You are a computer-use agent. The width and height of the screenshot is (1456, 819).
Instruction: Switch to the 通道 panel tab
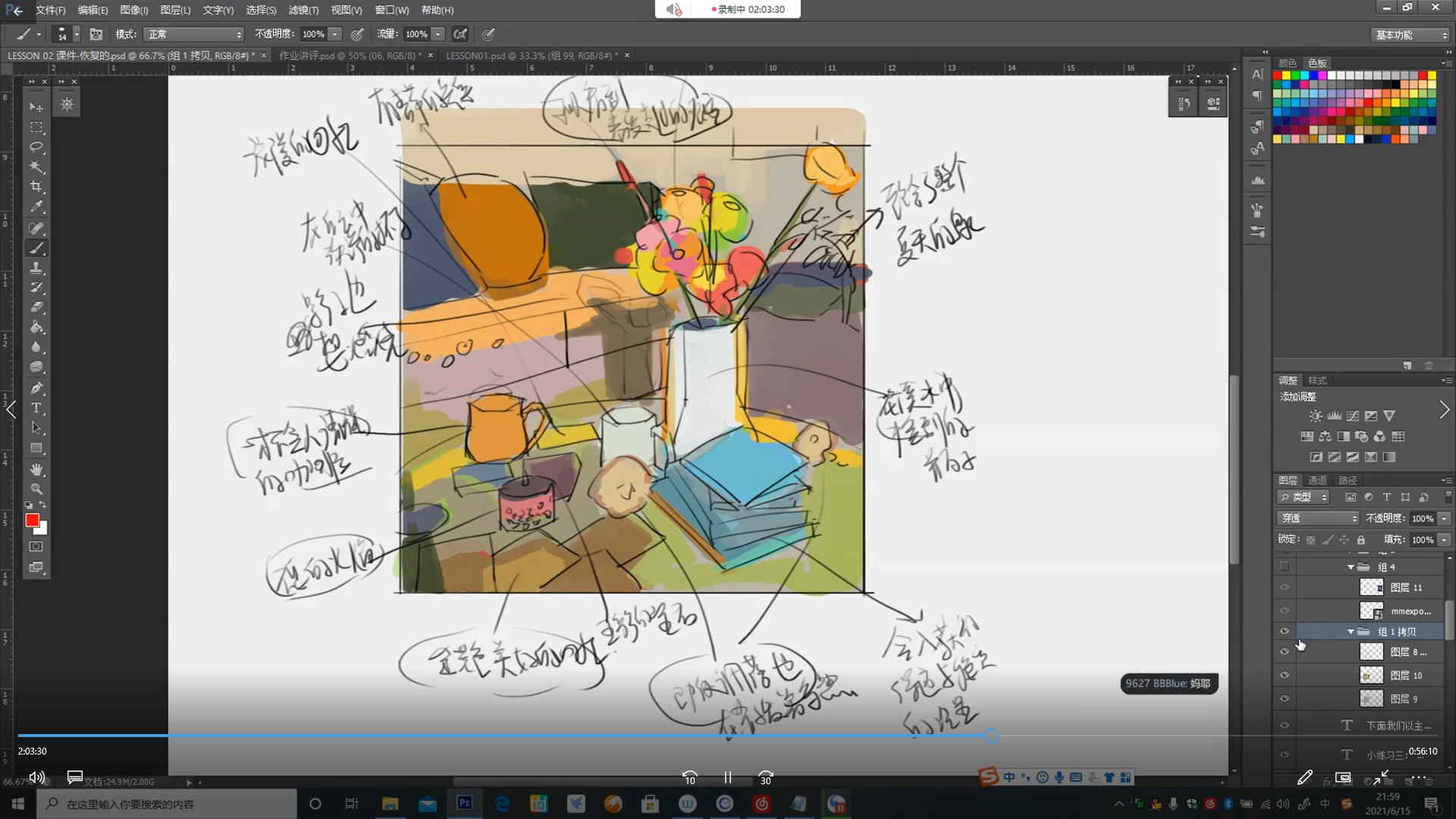(1317, 480)
